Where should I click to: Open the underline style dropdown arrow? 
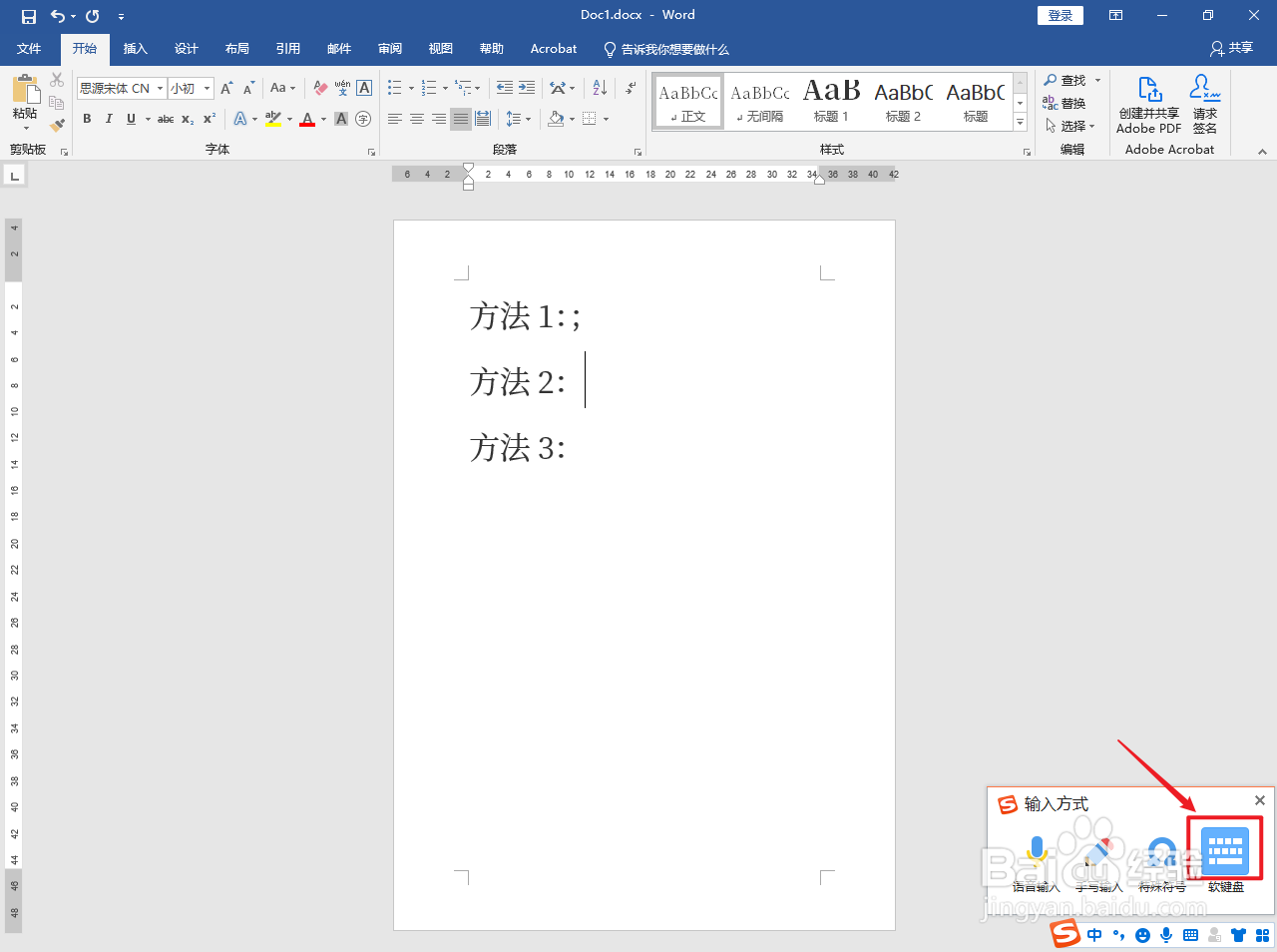[148, 119]
